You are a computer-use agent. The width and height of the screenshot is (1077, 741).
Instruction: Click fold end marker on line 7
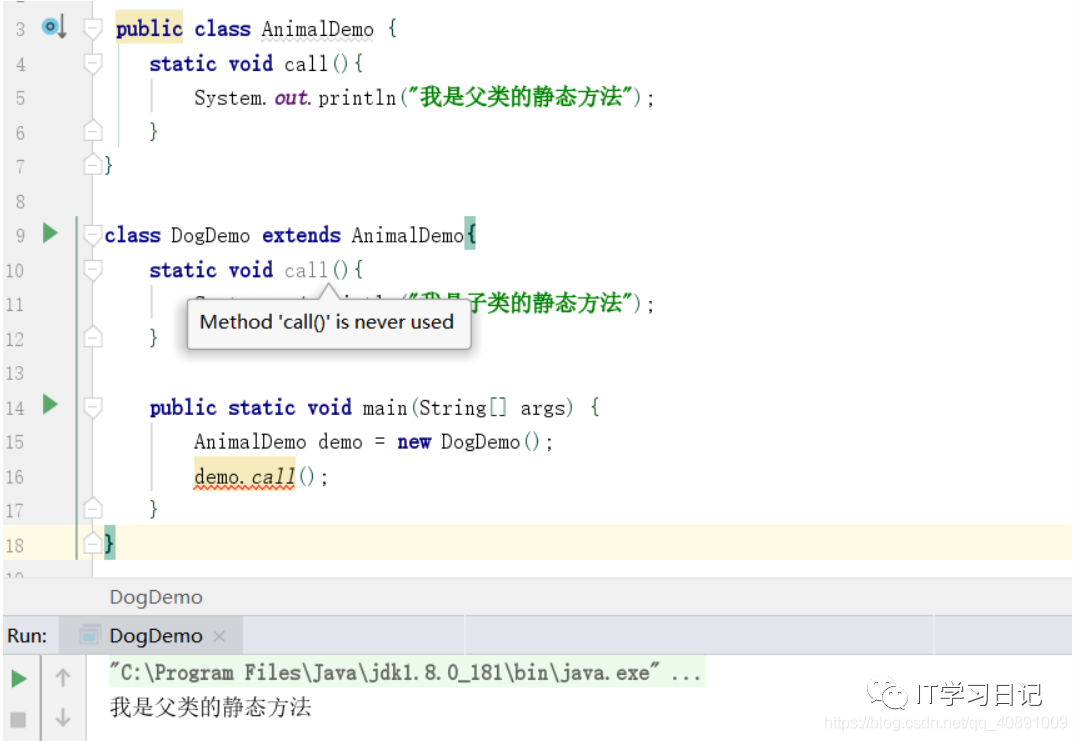93,165
